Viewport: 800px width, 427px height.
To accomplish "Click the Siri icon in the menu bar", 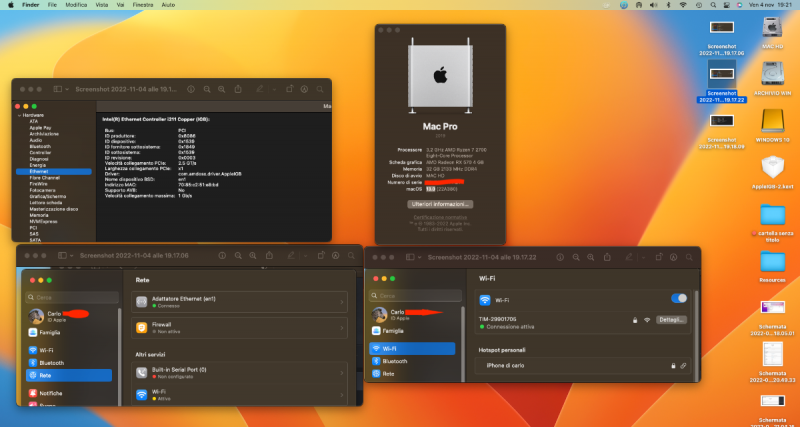I will pos(739,5).
